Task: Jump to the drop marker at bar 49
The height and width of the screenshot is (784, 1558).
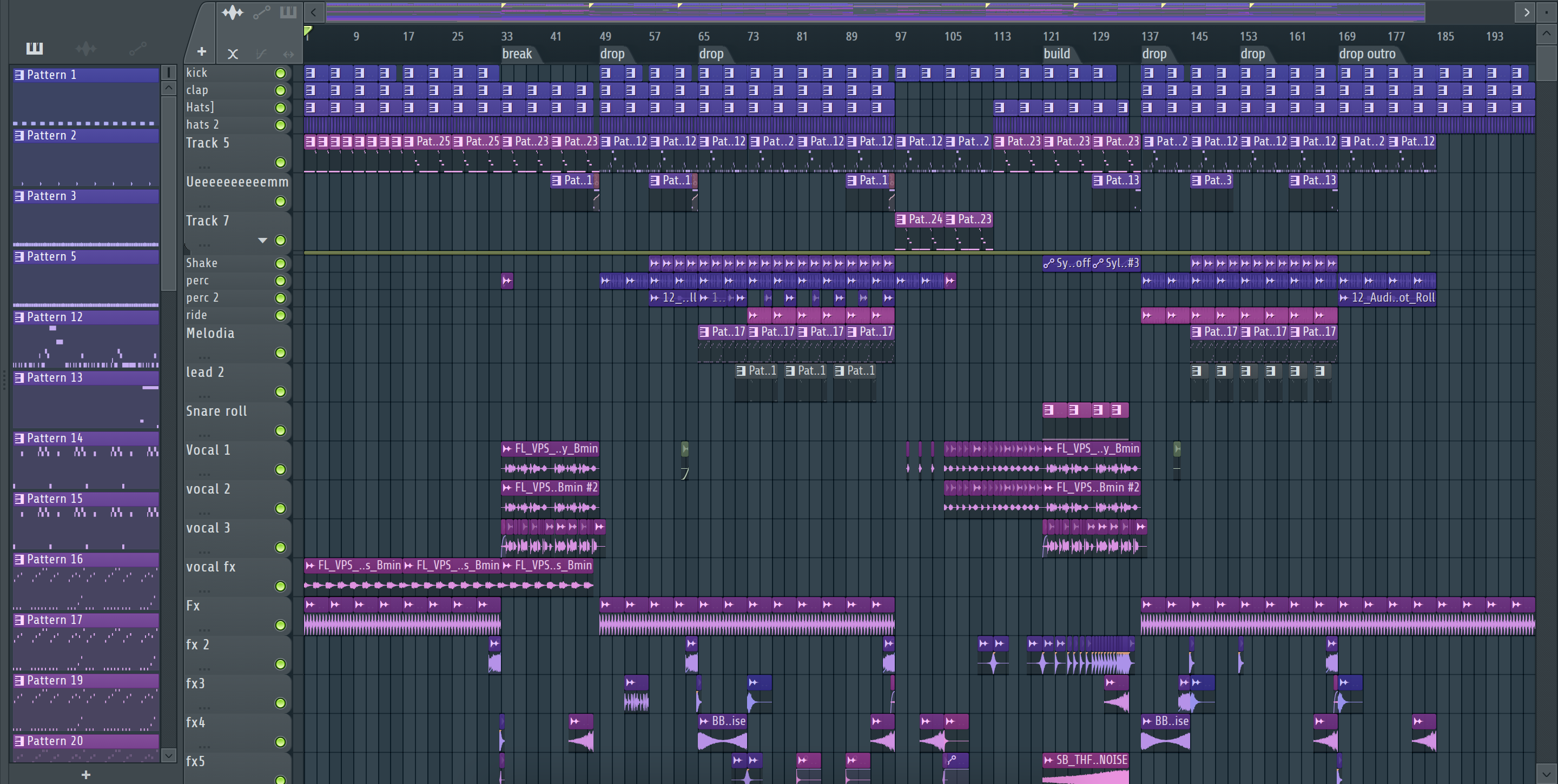Action: [x=612, y=54]
